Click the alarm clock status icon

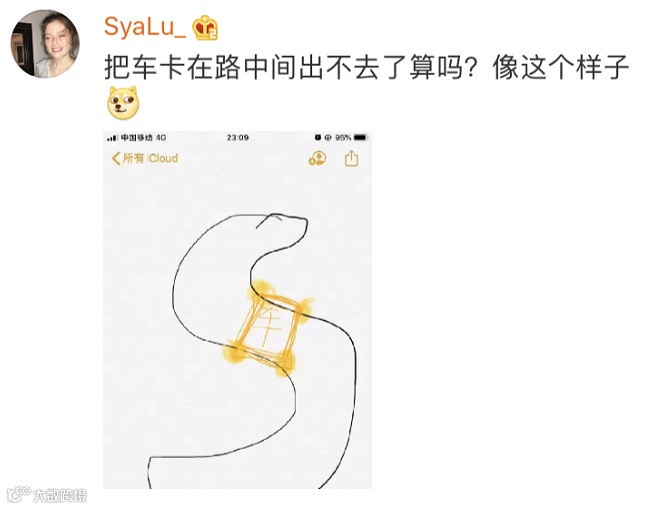click(318, 137)
